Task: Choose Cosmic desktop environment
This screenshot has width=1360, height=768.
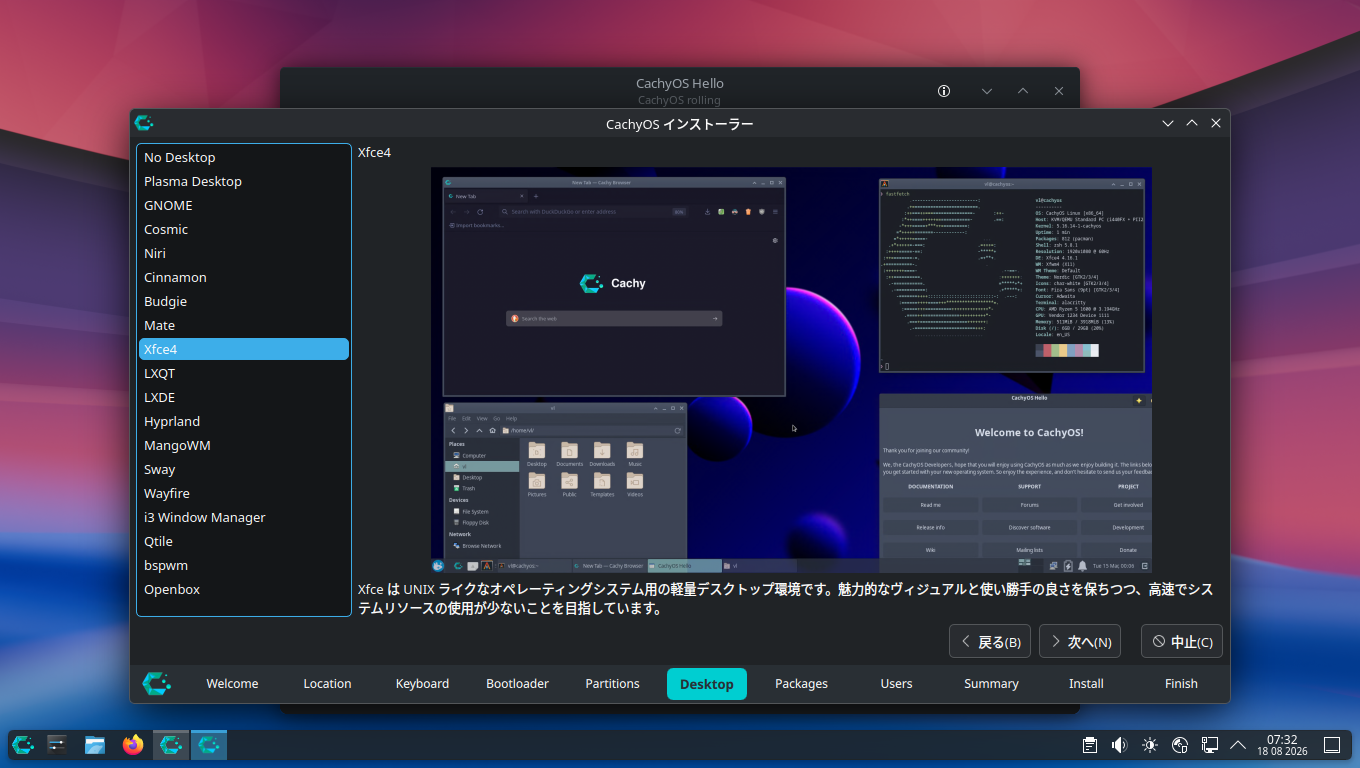Action: (x=244, y=229)
